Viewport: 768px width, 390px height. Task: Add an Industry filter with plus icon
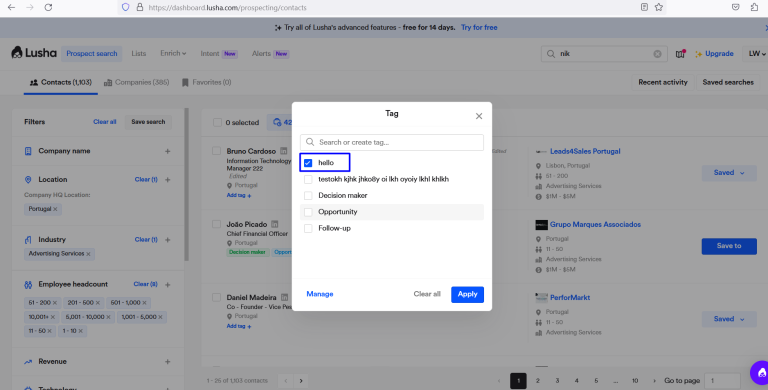(168, 240)
